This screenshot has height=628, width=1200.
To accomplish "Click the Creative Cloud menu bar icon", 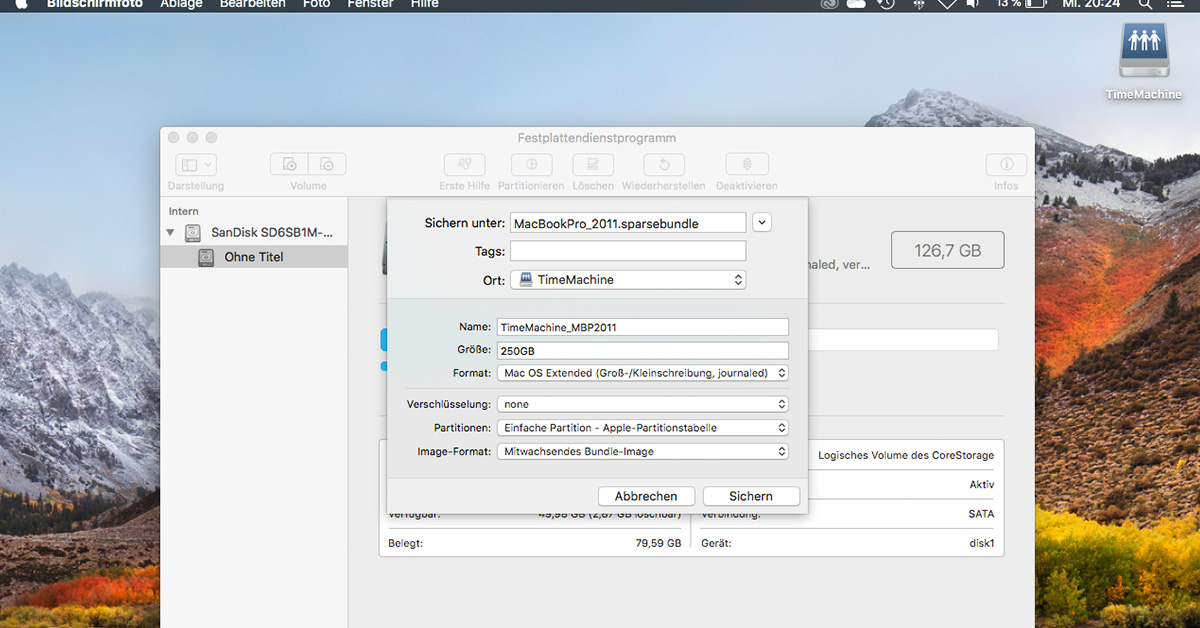I will [828, 4].
